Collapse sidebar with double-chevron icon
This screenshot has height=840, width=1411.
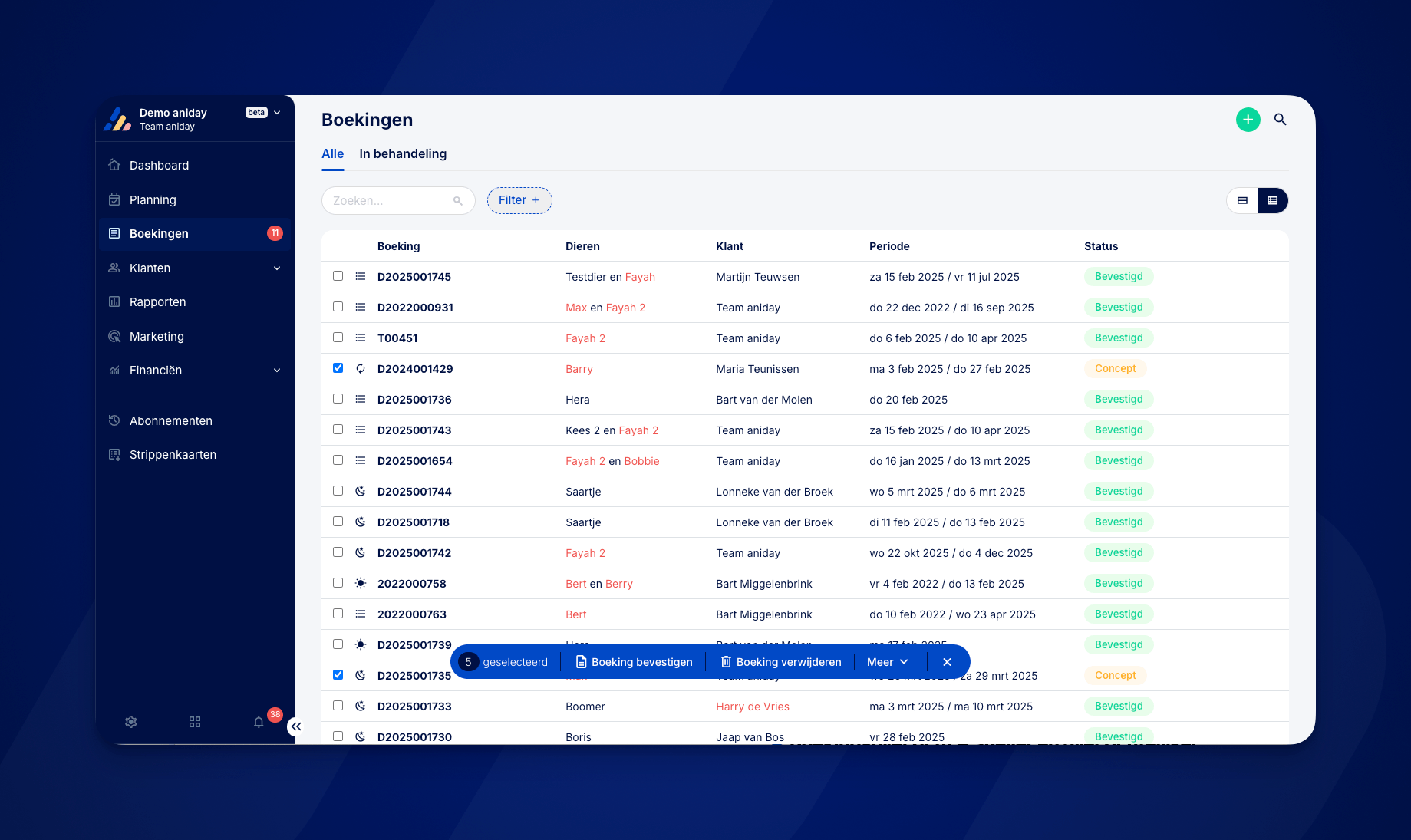(296, 726)
